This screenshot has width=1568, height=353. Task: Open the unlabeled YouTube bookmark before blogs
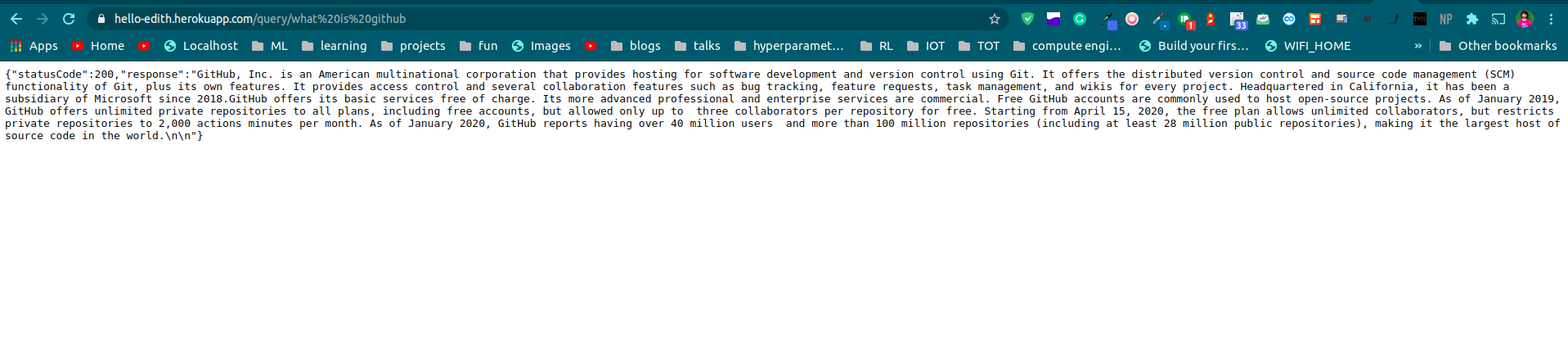(591, 46)
